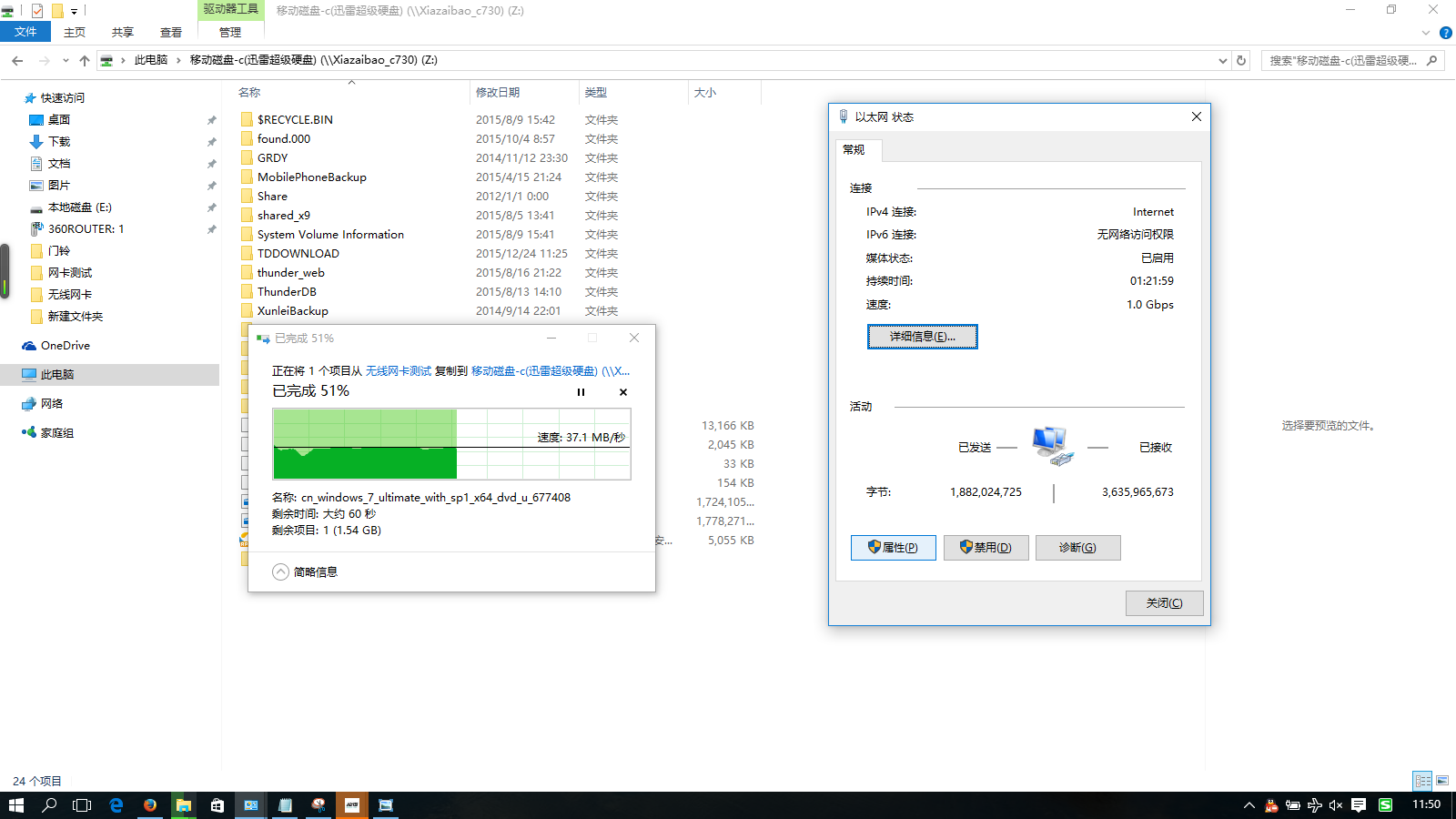Select 桌面 in navigation pane
Screen dimensions: 1456x819
[59, 119]
